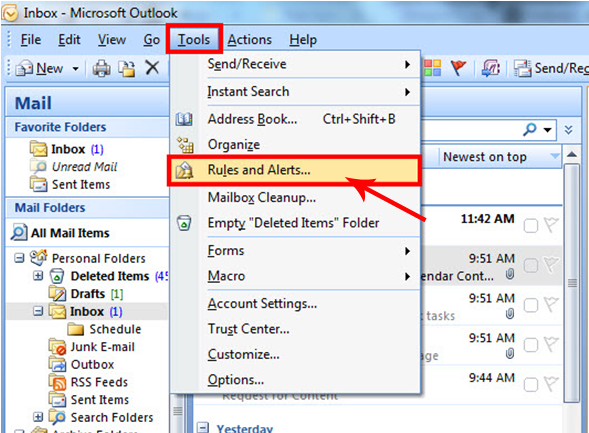Screen dimensions: 589x433
Task: Click the message list vertical scrollbar thumb
Action: click(x=572, y=284)
